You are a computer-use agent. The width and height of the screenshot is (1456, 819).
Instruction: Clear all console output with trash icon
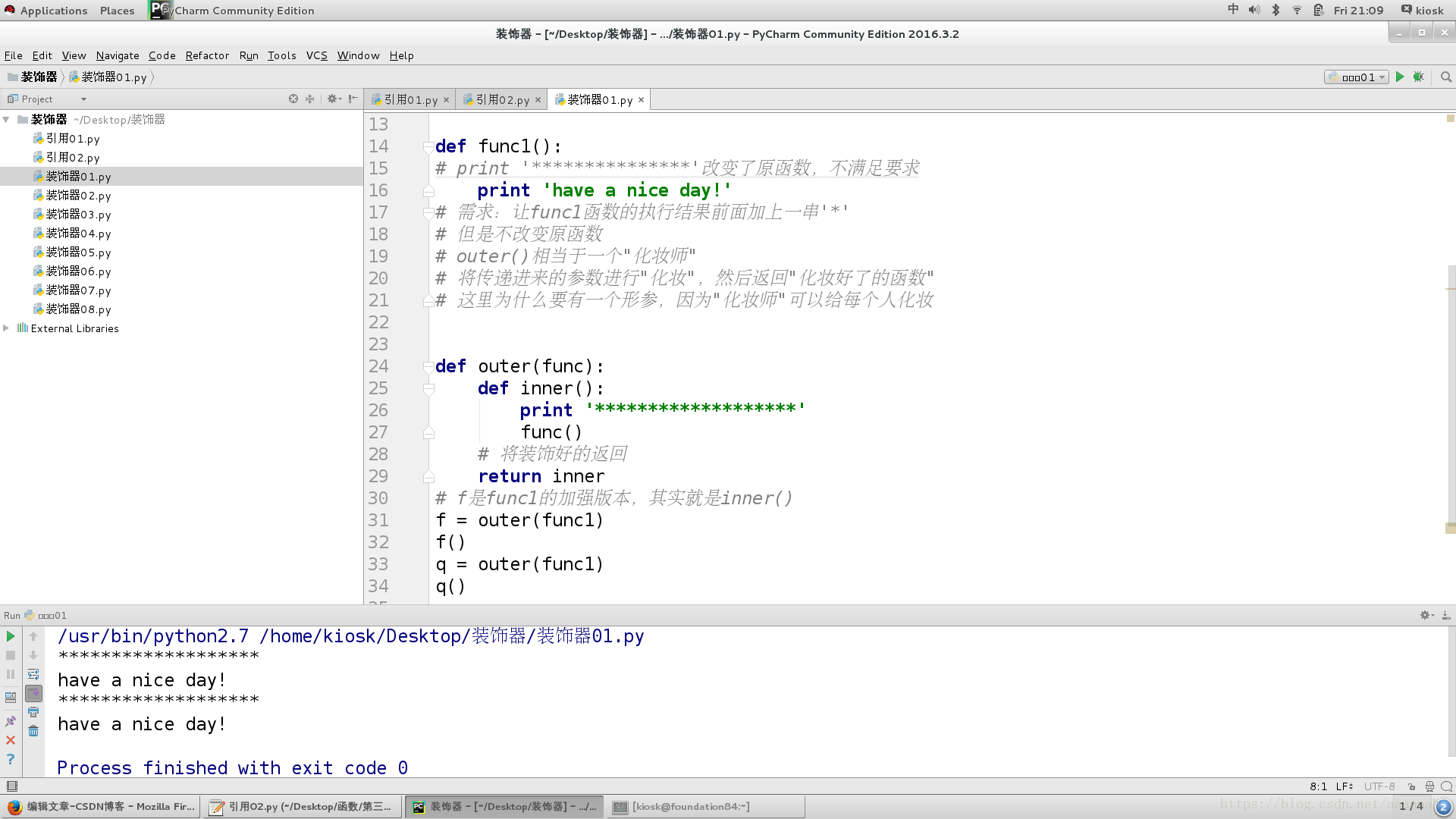(33, 731)
